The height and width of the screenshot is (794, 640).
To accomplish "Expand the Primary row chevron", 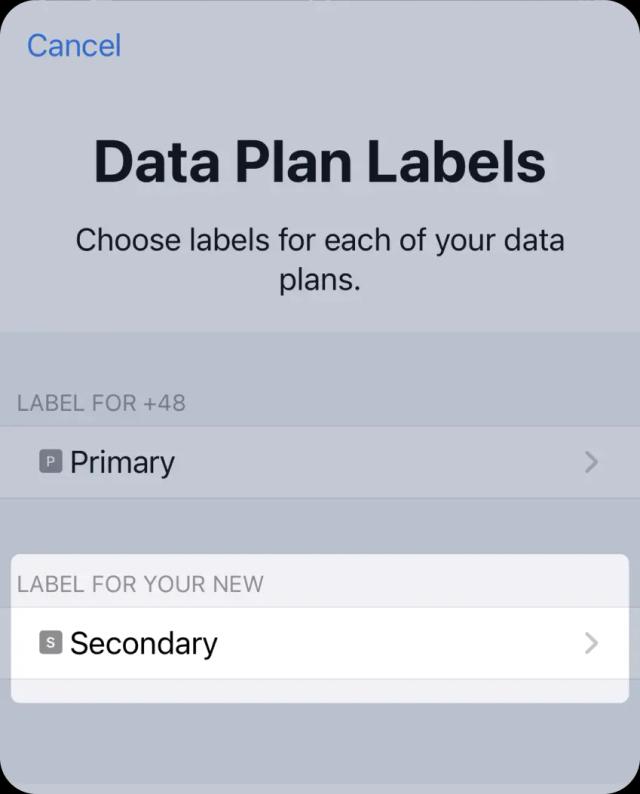I will (x=591, y=462).
